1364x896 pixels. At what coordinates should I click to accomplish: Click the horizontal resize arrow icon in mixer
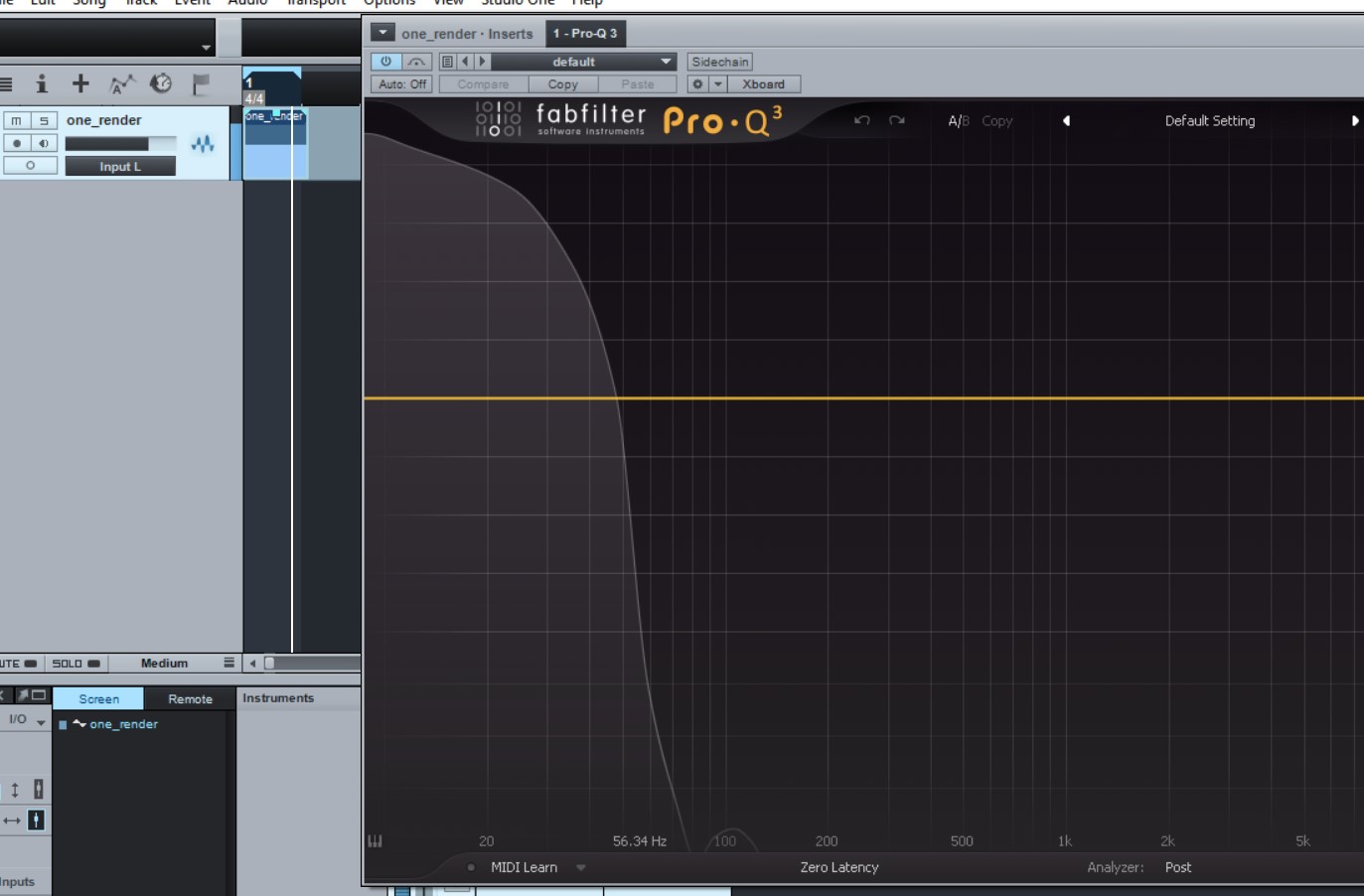(x=12, y=821)
